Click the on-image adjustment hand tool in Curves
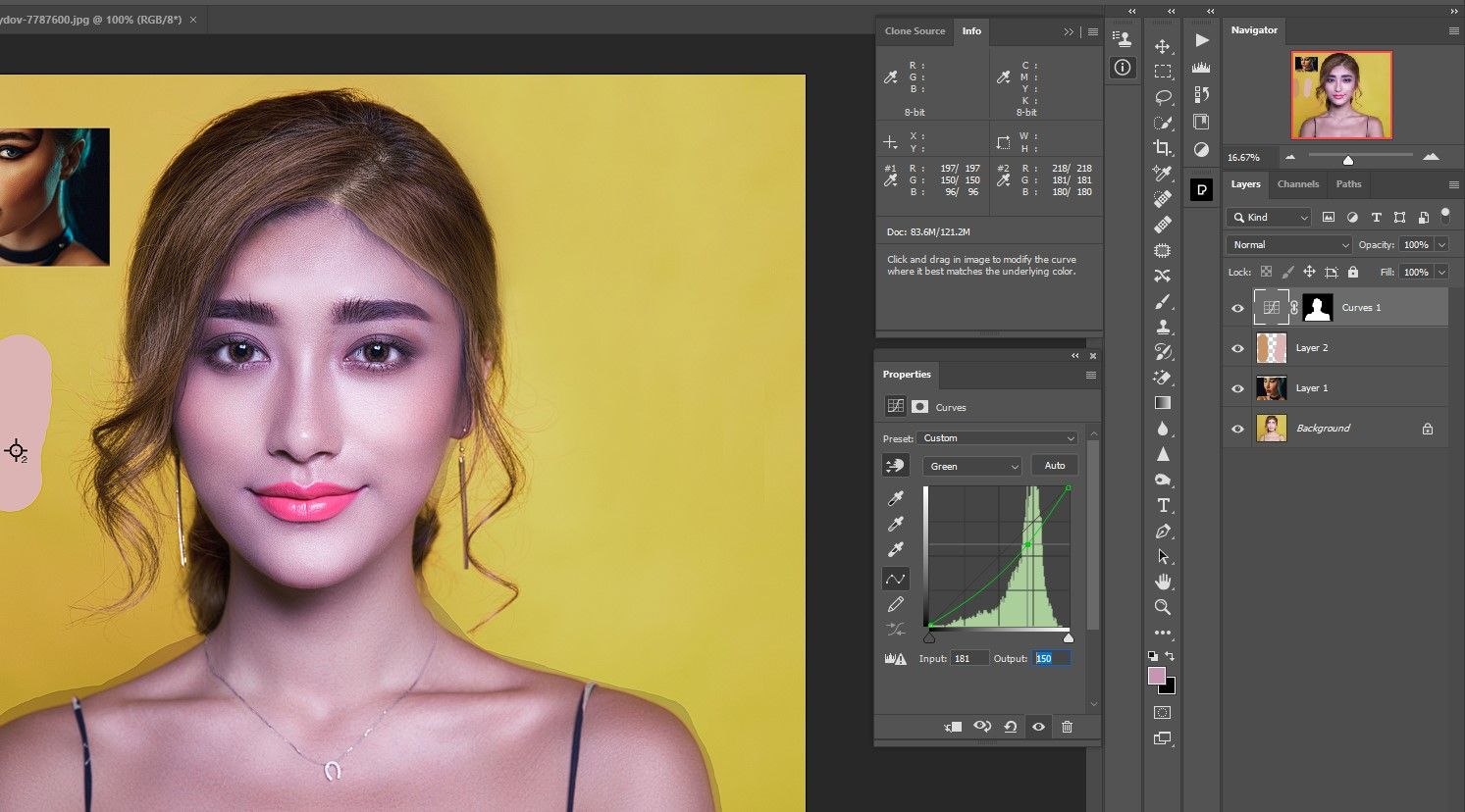 (895, 466)
